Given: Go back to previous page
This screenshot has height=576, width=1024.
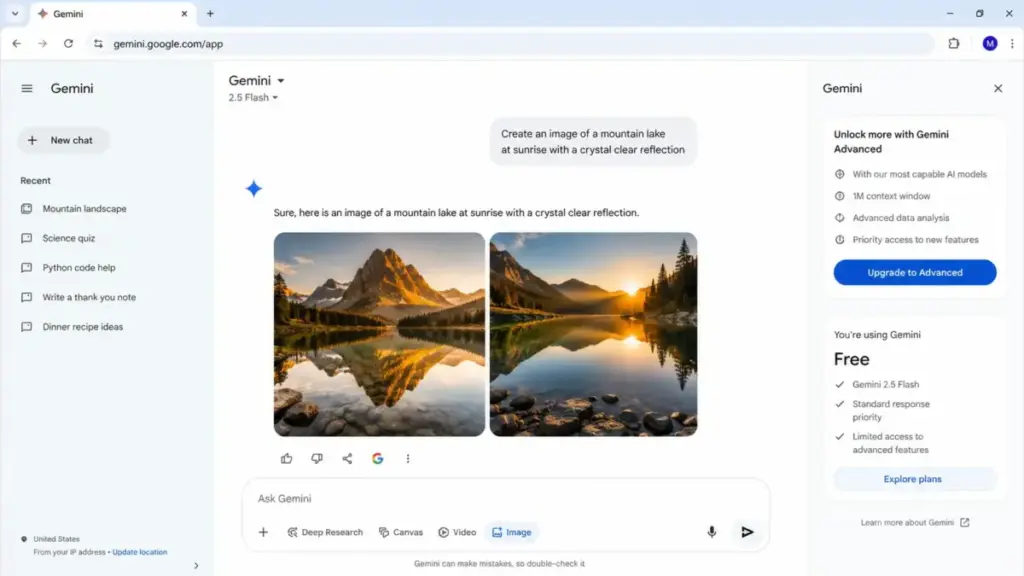Looking at the screenshot, I should 17,44.
